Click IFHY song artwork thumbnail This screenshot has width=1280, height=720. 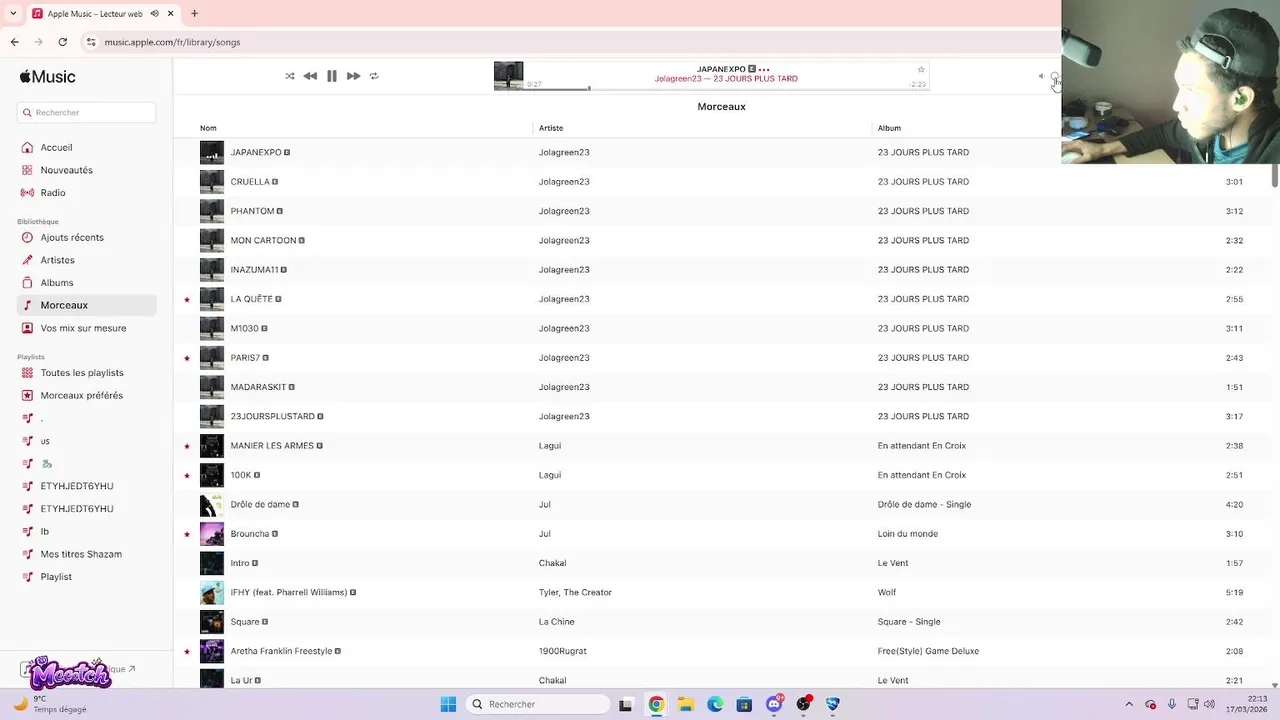tap(212, 592)
